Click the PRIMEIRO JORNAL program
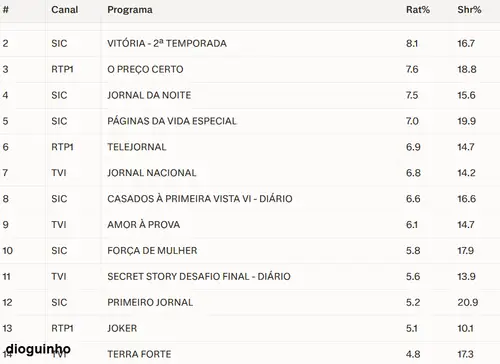The image size is (500, 364). (150, 302)
